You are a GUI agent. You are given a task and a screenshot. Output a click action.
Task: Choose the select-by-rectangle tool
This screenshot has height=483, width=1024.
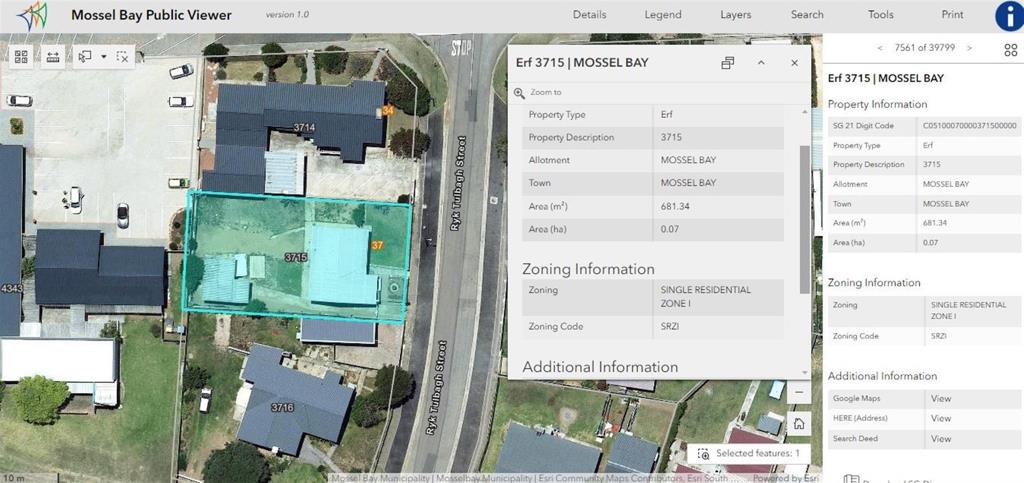pos(85,56)
